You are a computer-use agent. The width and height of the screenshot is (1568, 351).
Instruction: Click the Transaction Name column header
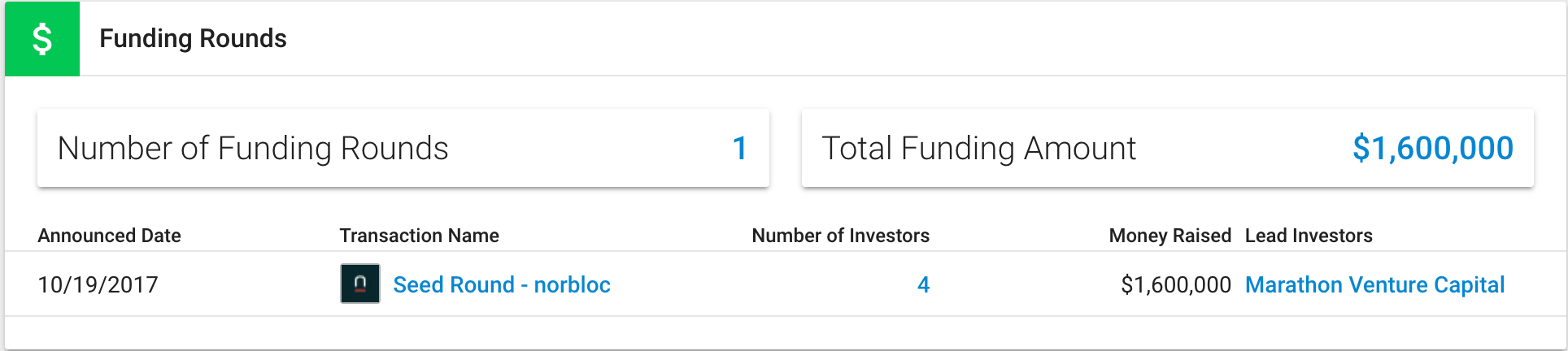(419, 236)
